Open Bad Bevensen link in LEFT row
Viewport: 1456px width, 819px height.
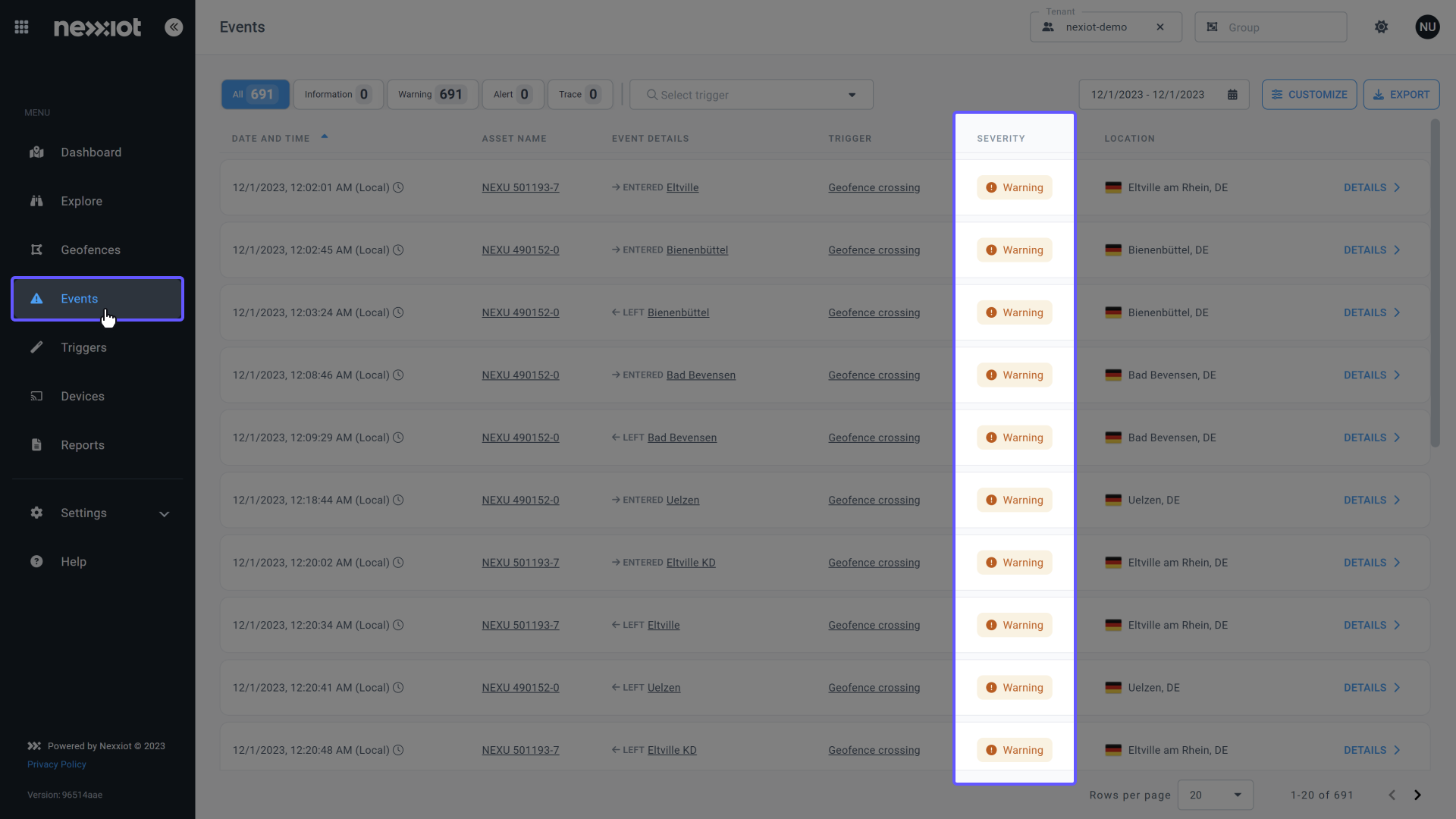click(682, 438)
